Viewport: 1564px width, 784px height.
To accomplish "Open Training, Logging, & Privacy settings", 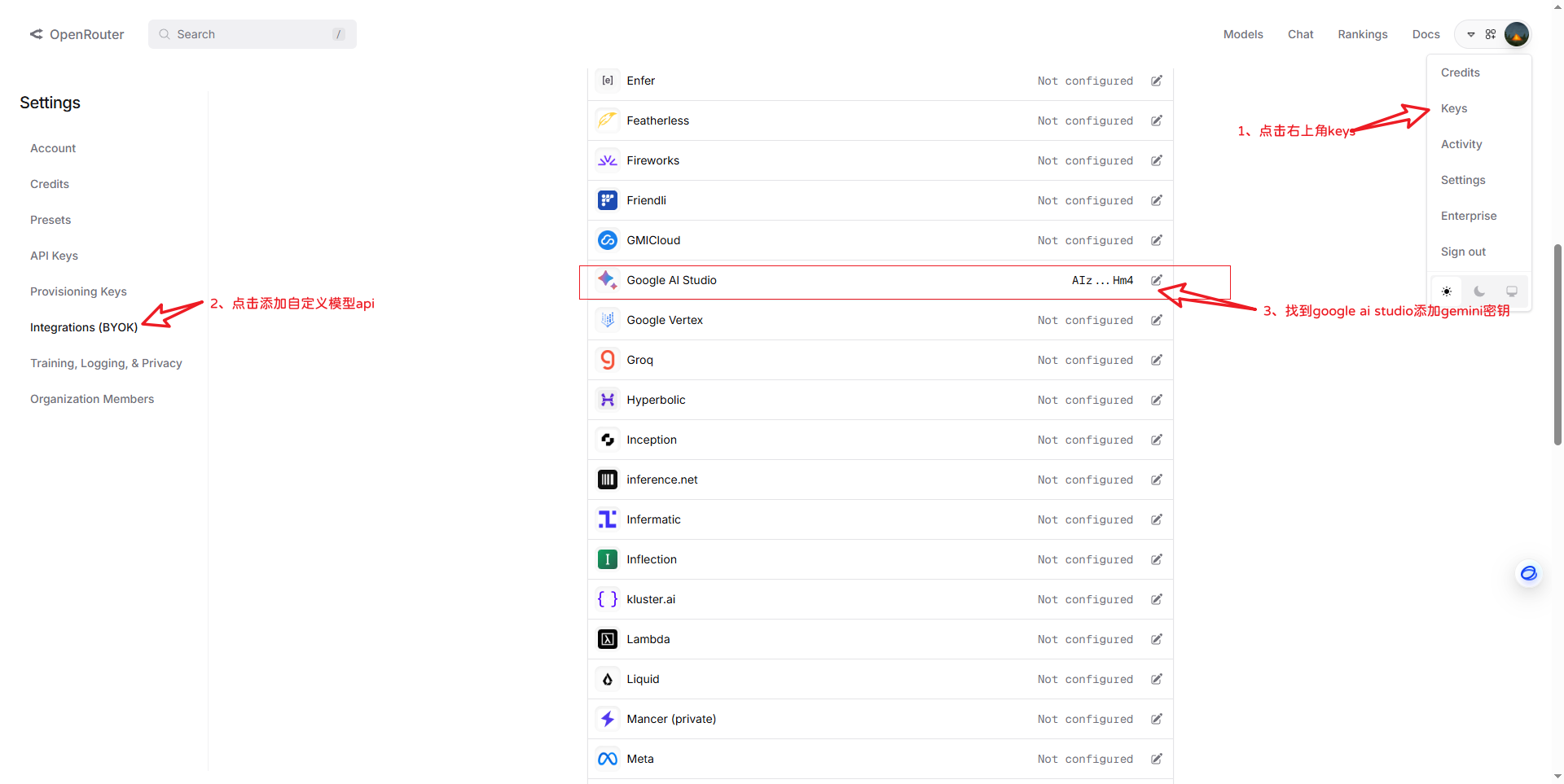I will pyautogui.click(x=106, y=363).
